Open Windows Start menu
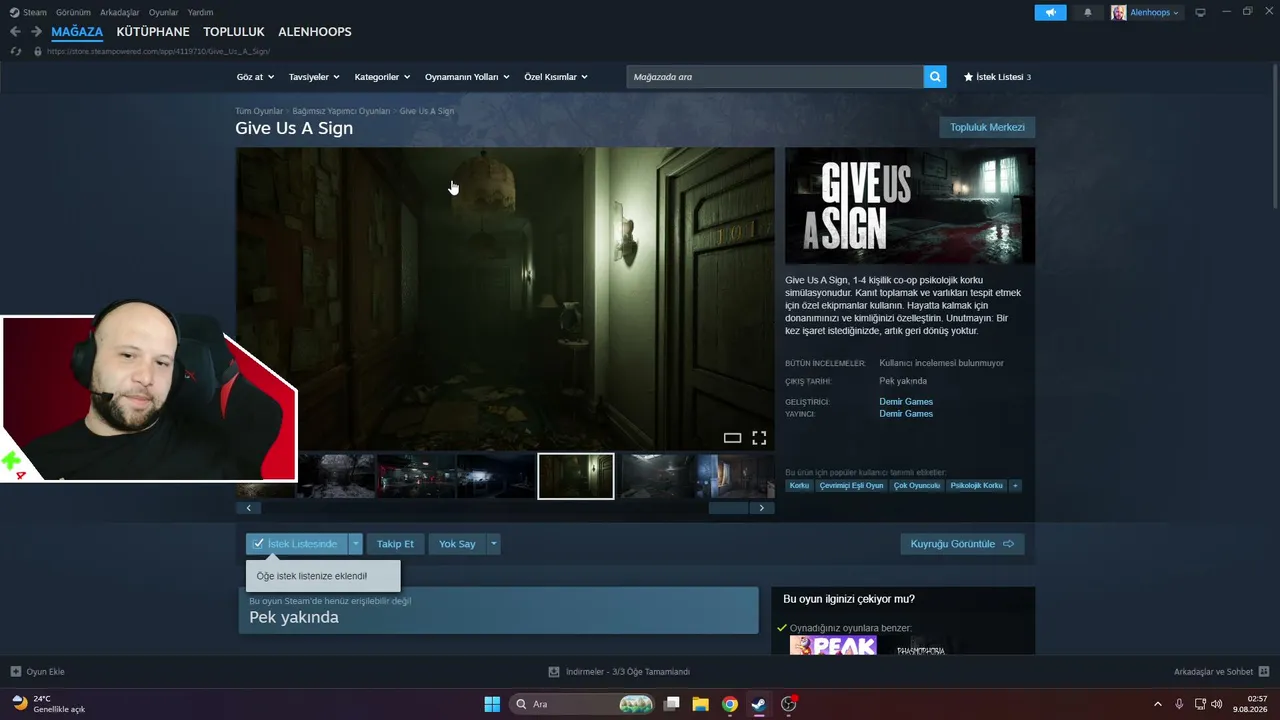 492,704
